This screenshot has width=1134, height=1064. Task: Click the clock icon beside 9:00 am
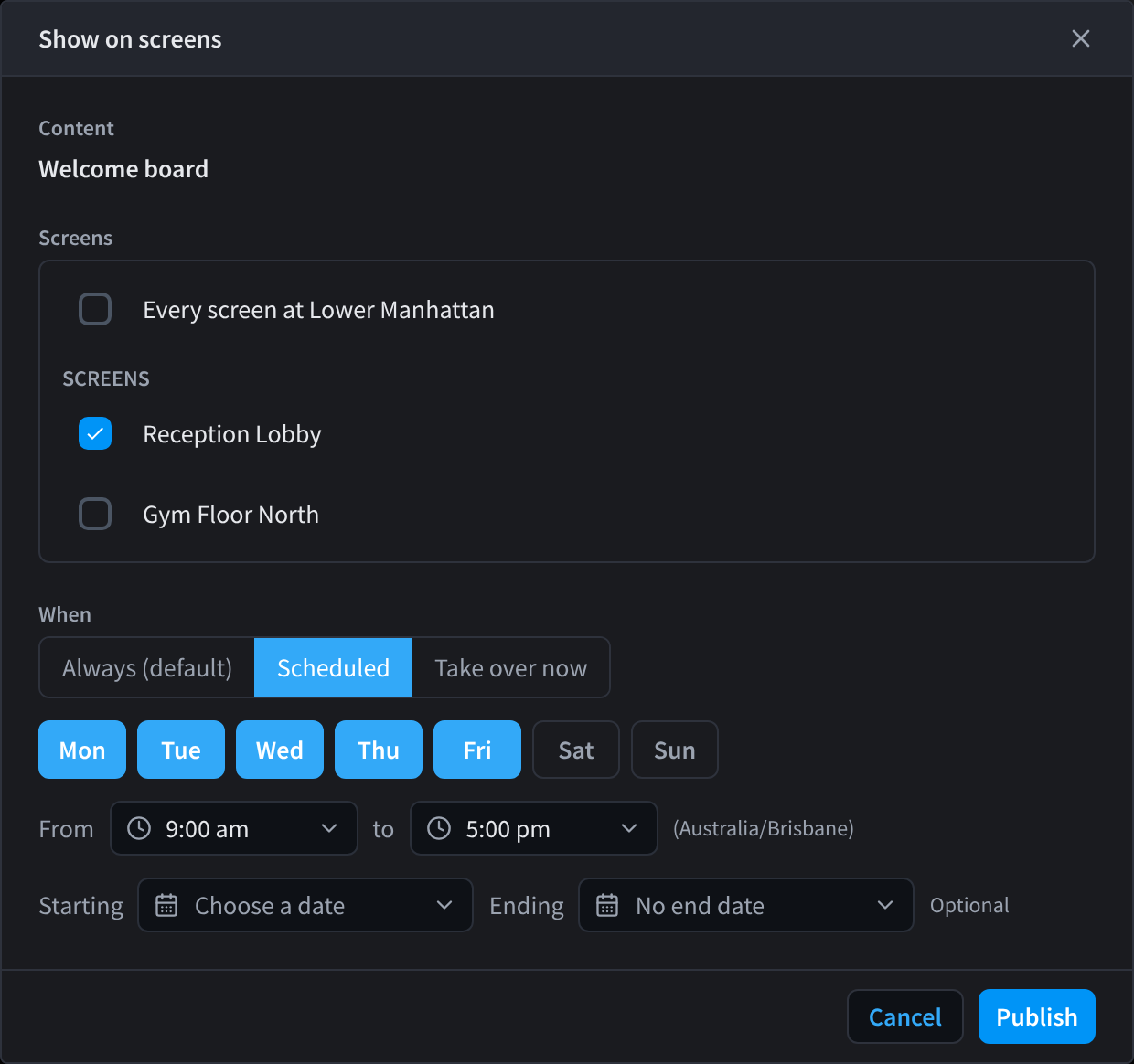point(139,828)
